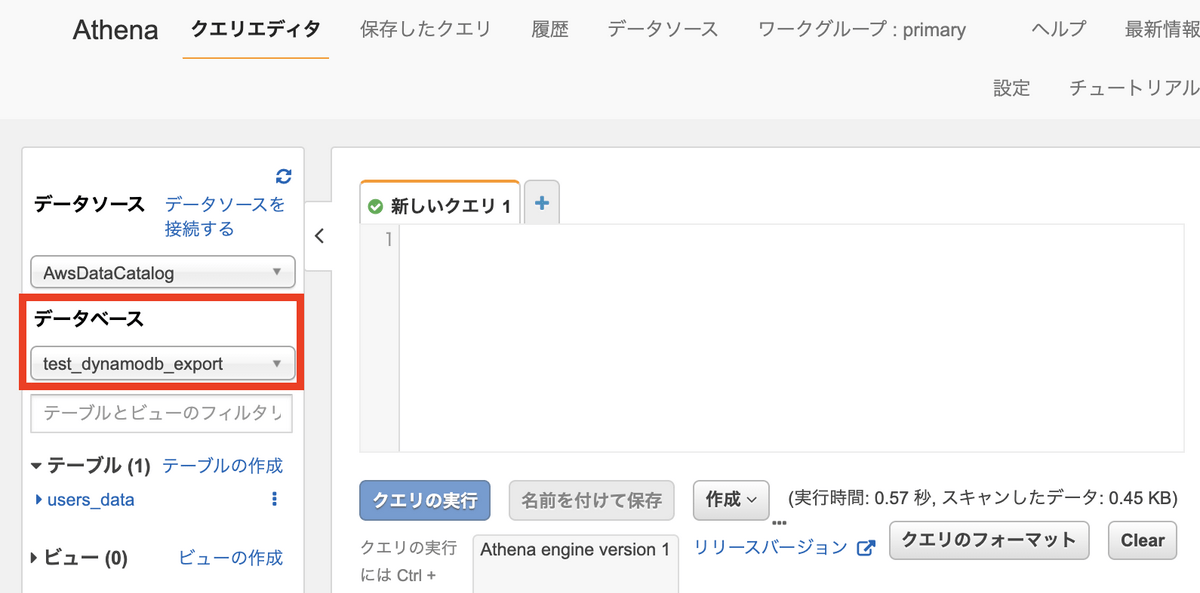Open the チュートリアル link
The width and height of the screenshot is (1200, 593).
pyautogui.click(x=1134, y=88)
